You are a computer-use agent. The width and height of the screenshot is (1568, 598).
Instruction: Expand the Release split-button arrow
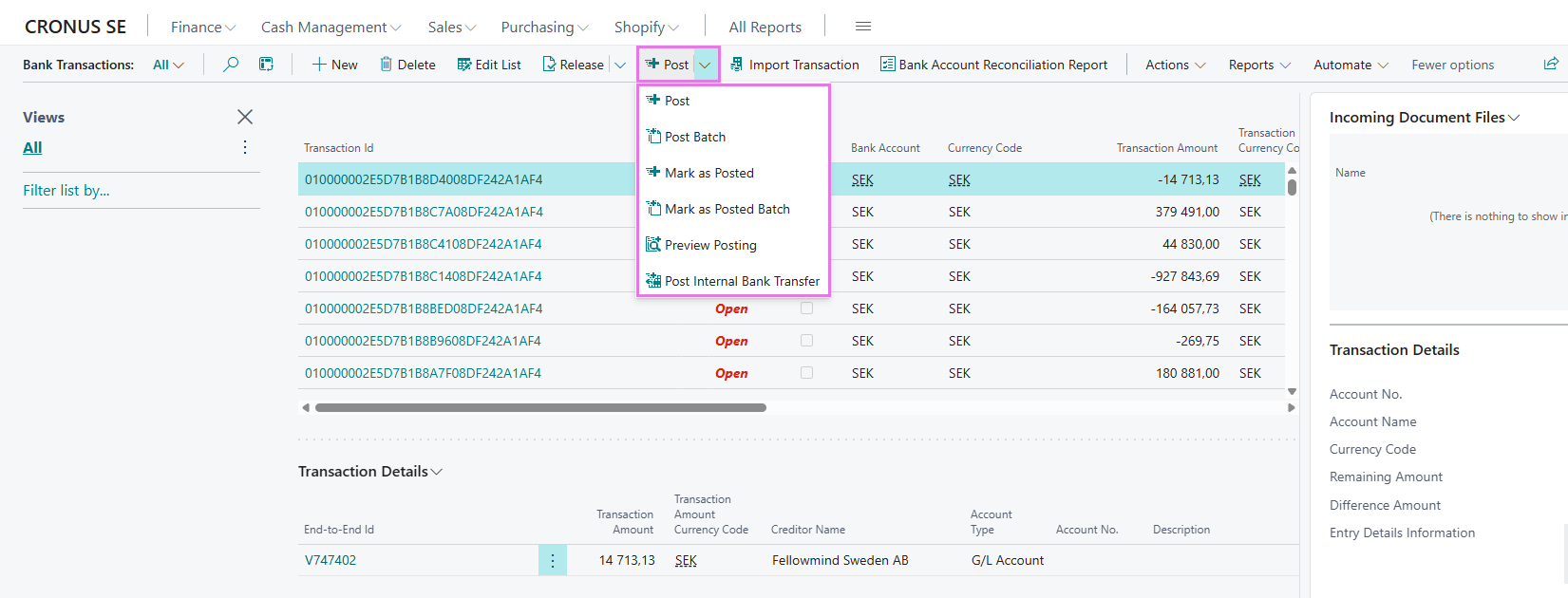(620, 65)
